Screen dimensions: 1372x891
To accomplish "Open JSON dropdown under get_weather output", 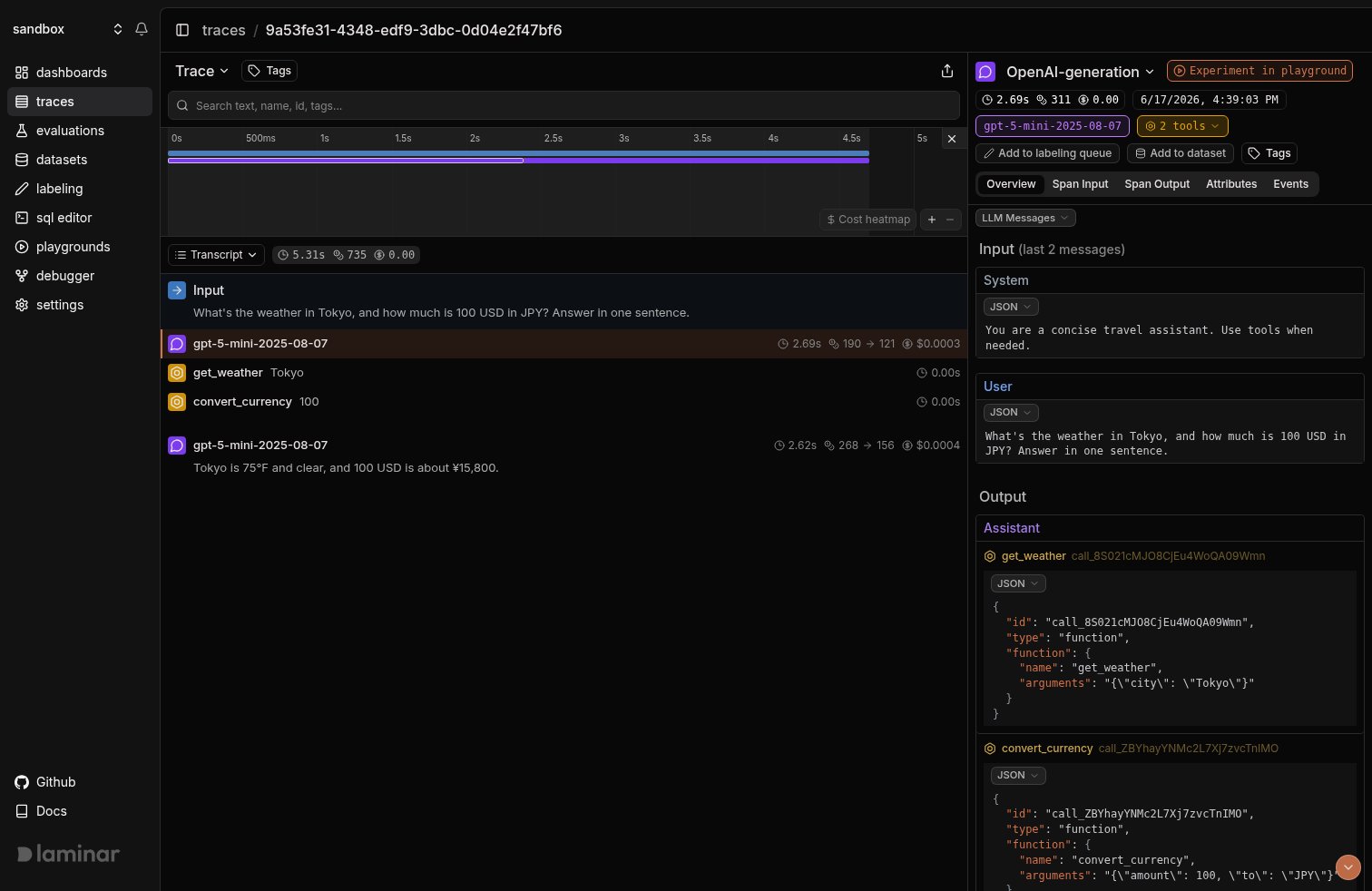I will tap(1018, 583).
